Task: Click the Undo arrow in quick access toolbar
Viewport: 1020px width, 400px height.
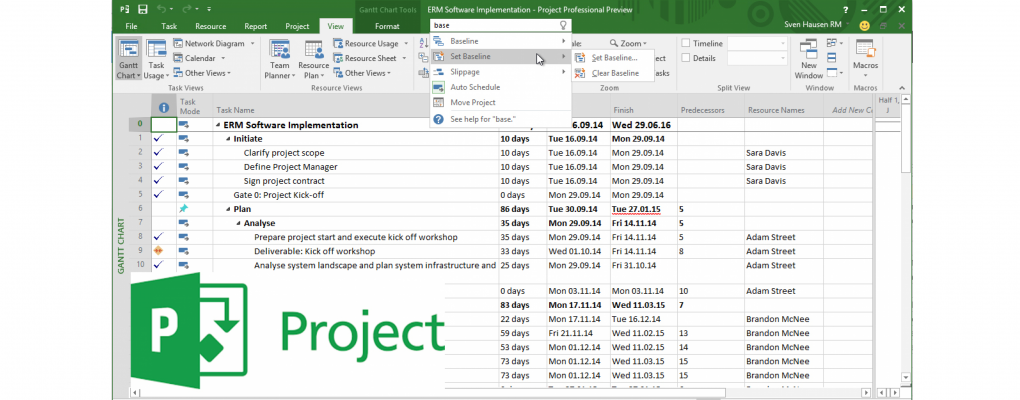Action: point(163,9)
